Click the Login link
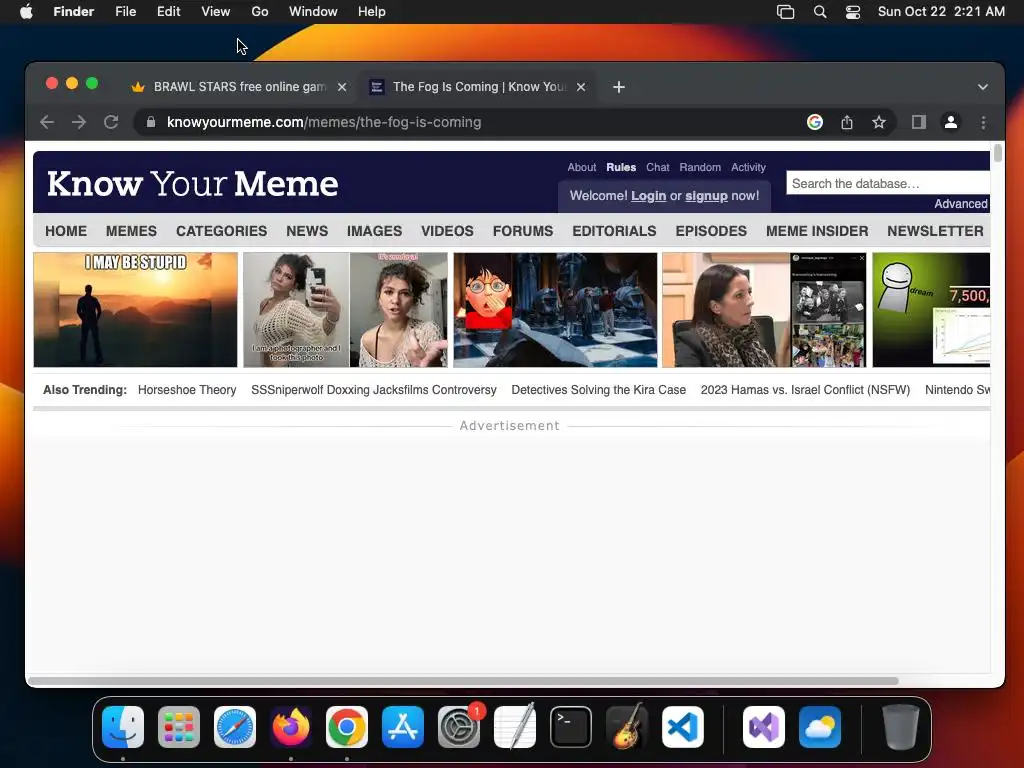The height and width of the screenshot is (768, 1024). (x=648, y=196)
